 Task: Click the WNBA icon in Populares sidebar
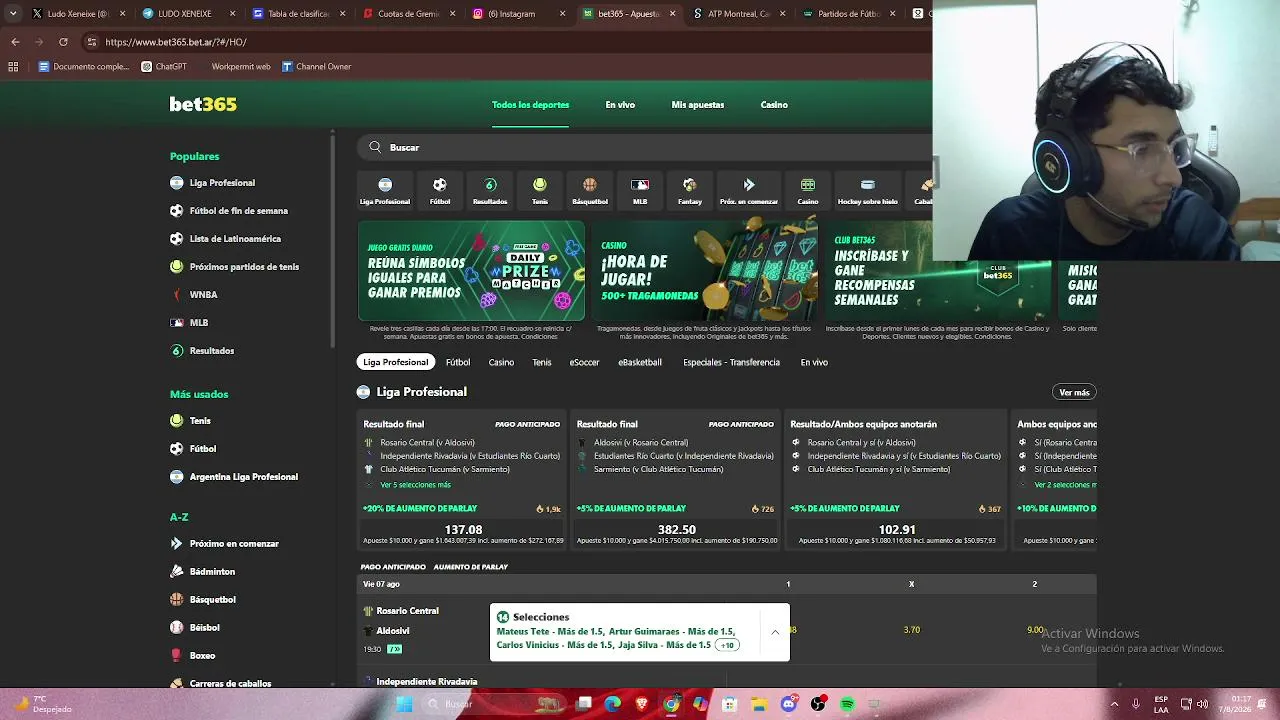point(177,295)
